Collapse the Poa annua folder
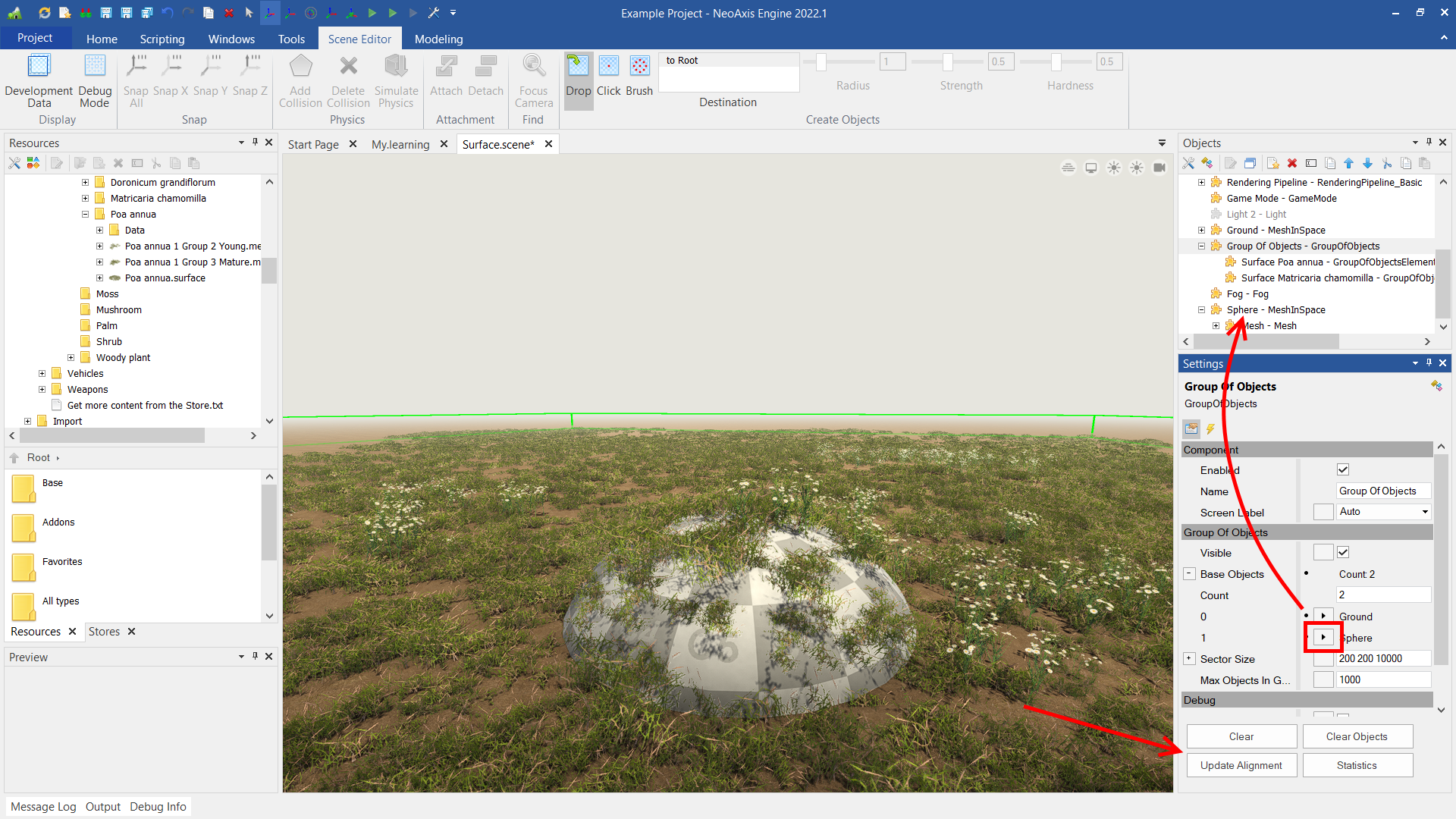The image size is (1456, 819). click(85, 215)
